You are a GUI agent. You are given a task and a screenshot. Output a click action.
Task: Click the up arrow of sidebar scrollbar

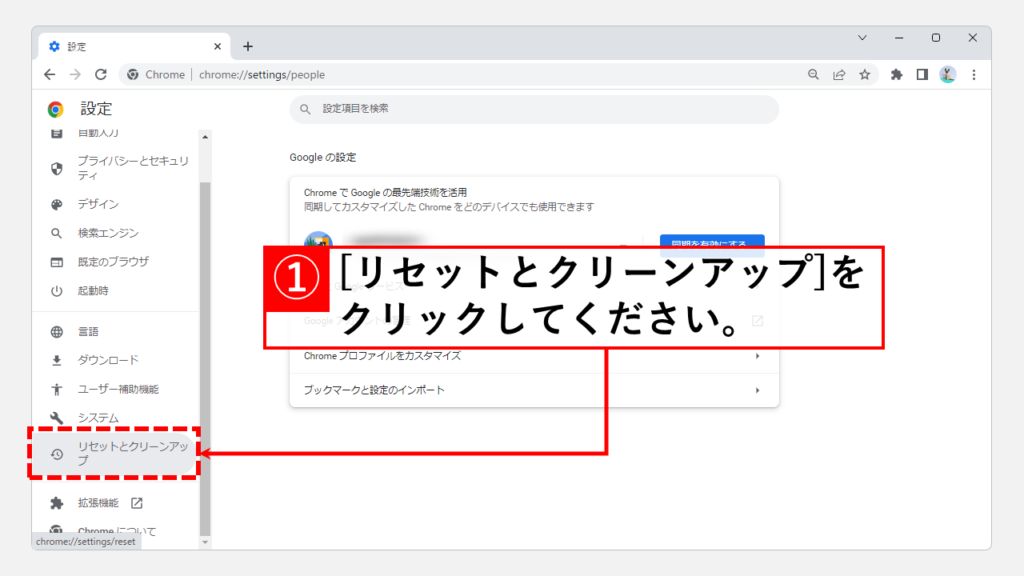(x=205, y=136)
